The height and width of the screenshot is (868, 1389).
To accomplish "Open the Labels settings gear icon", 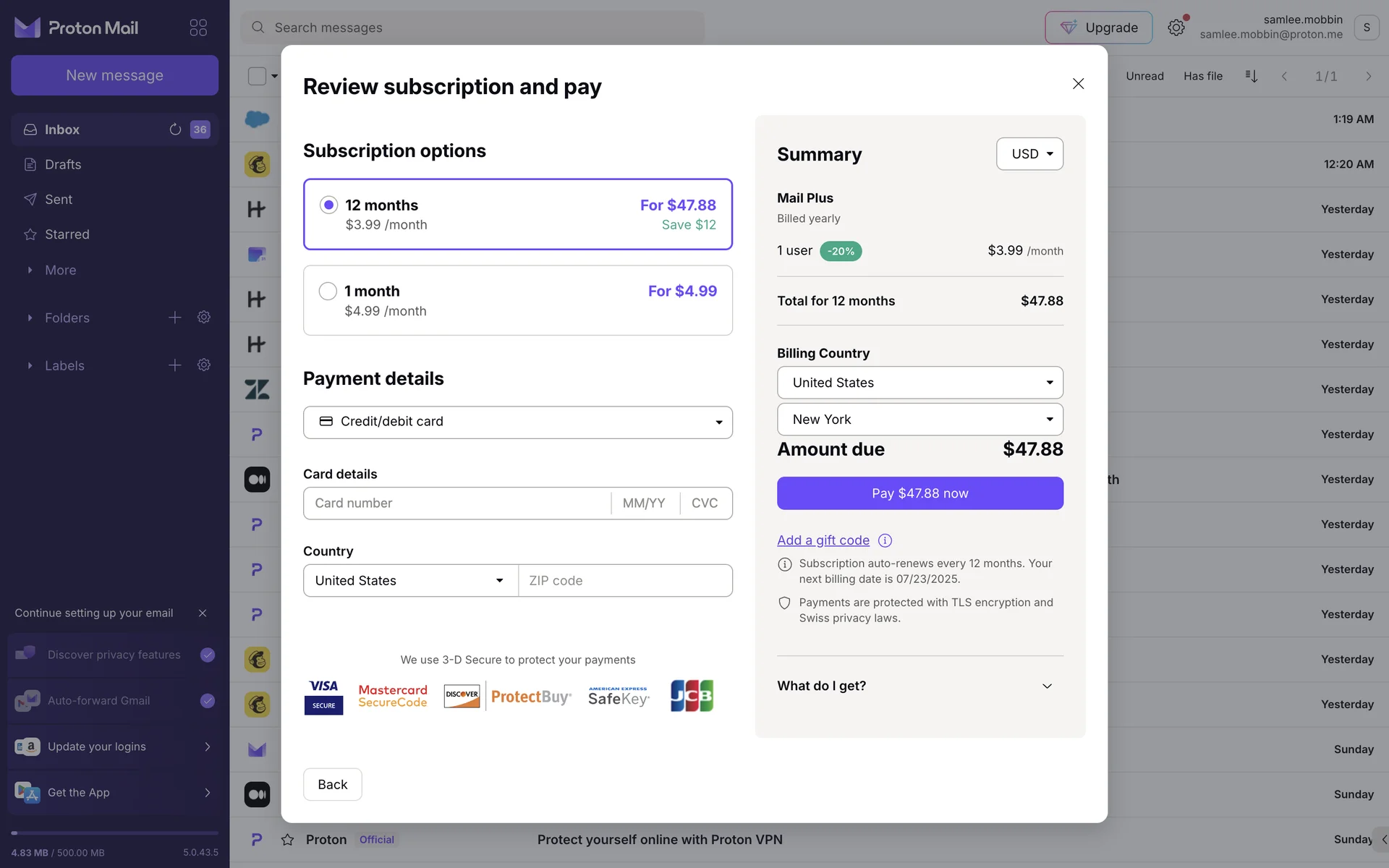I will 204,365.
